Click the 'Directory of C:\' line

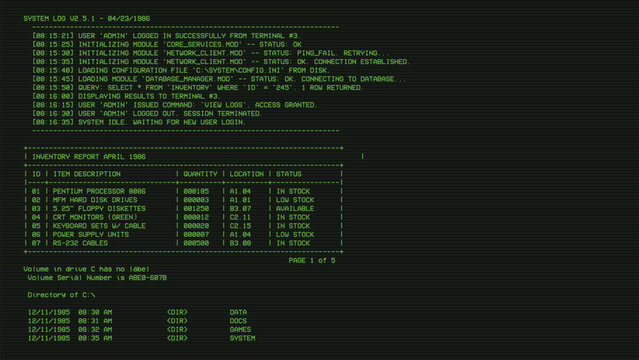tap(61, 295)
